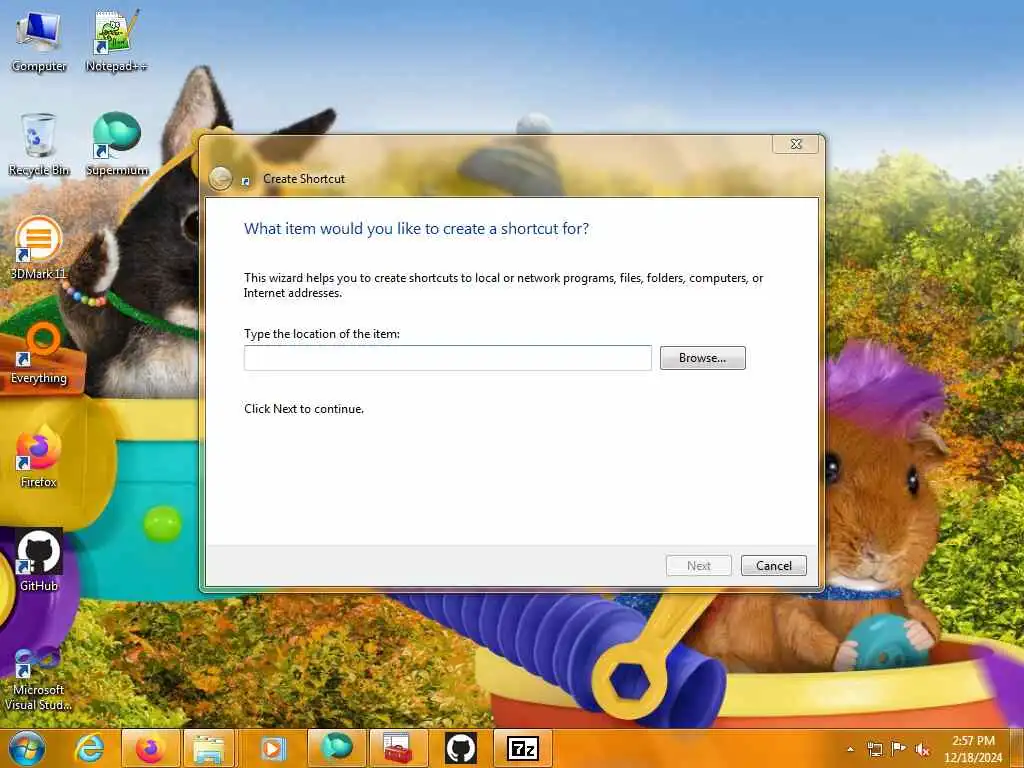Open Windows Explorer from the taskbar
The image size is (1024, 768).
tap(210, 748)
